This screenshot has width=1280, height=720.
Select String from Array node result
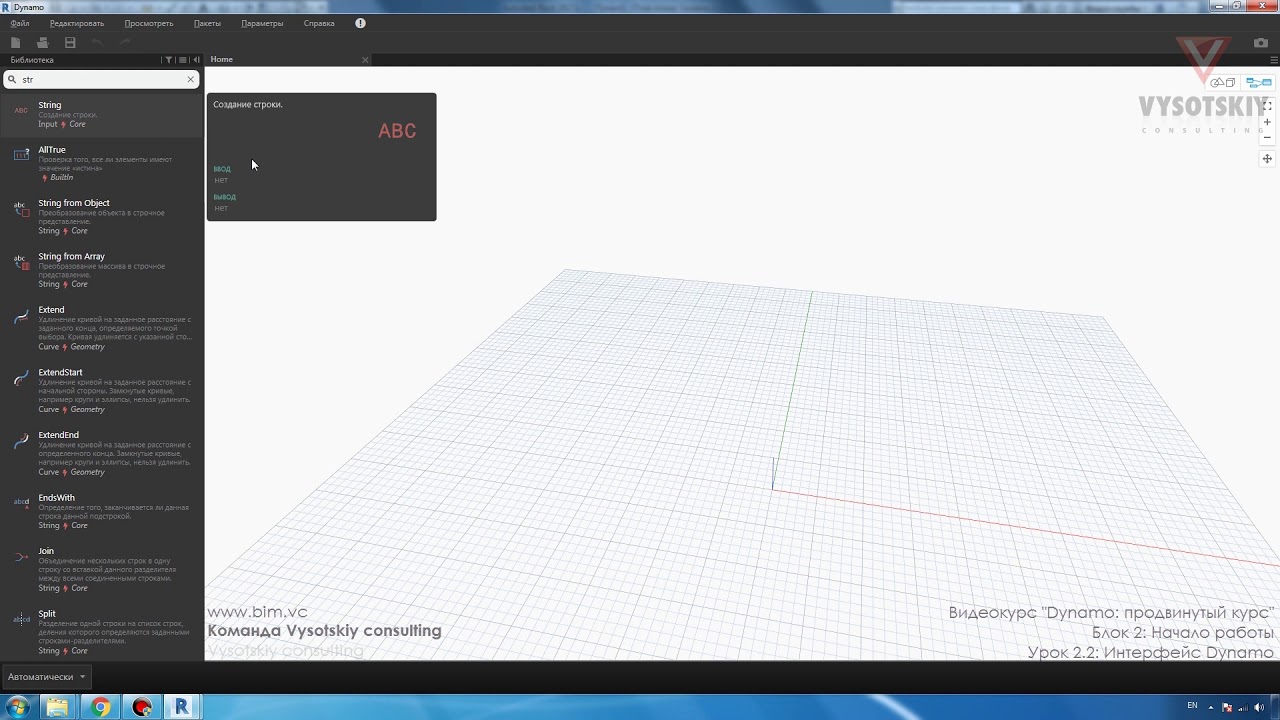click(102, 270)
